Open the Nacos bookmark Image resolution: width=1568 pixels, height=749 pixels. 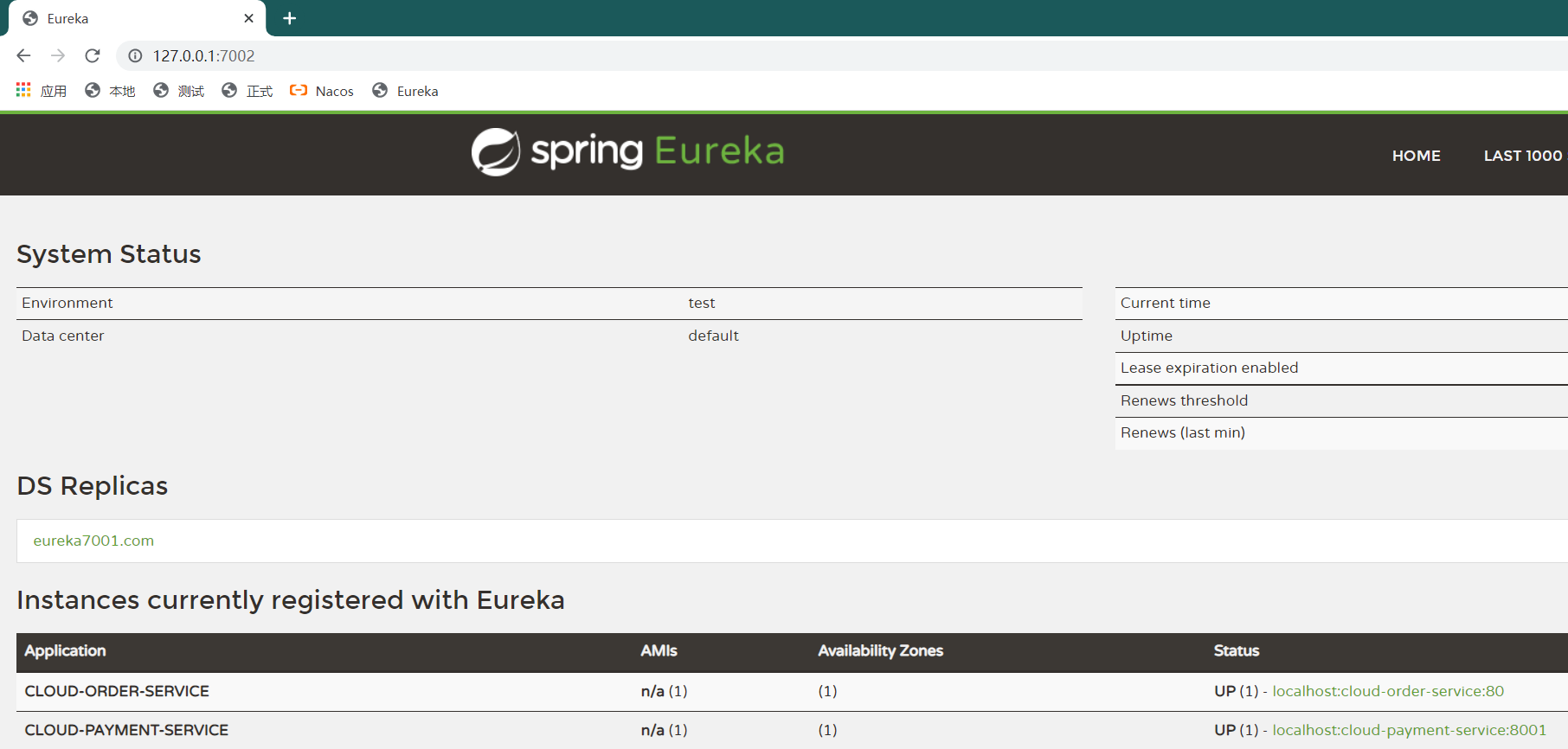(x=322, y=91)
